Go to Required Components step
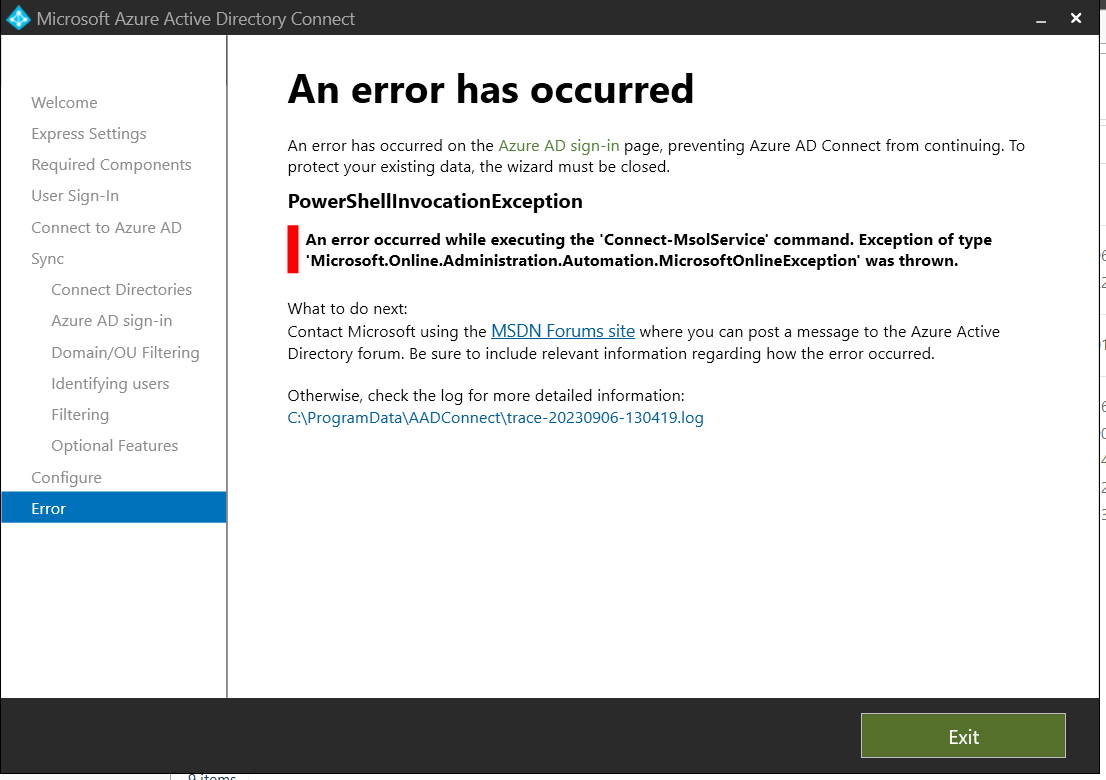Image resolution: width=1106 pixels, height=780 pixels. [111, 164]
